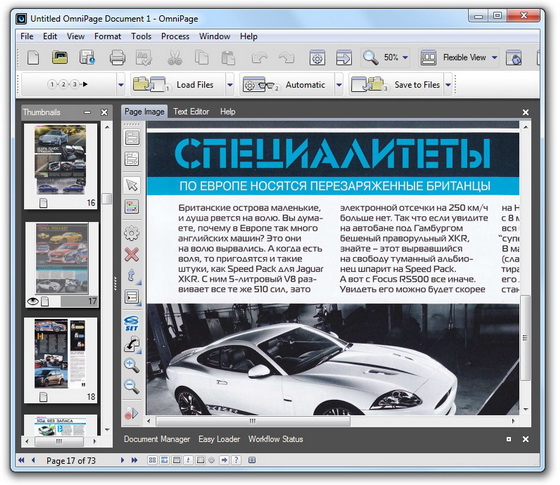Click the Undo arrow icon
Screen dimensions: 560x485
[259, 58]
